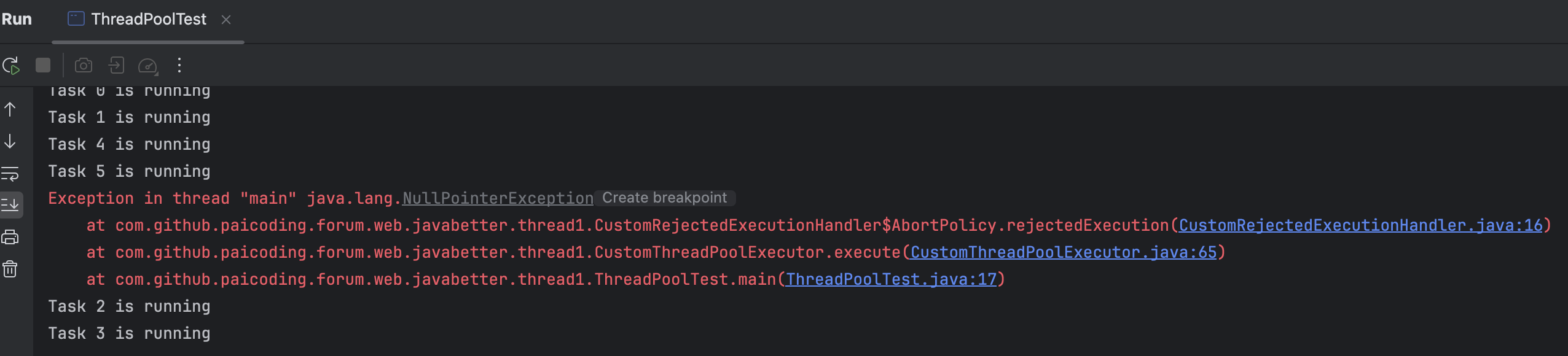The height and width of the screenshot is (356, 1568).
Task: Stop the running process
Action: [43, 65]
